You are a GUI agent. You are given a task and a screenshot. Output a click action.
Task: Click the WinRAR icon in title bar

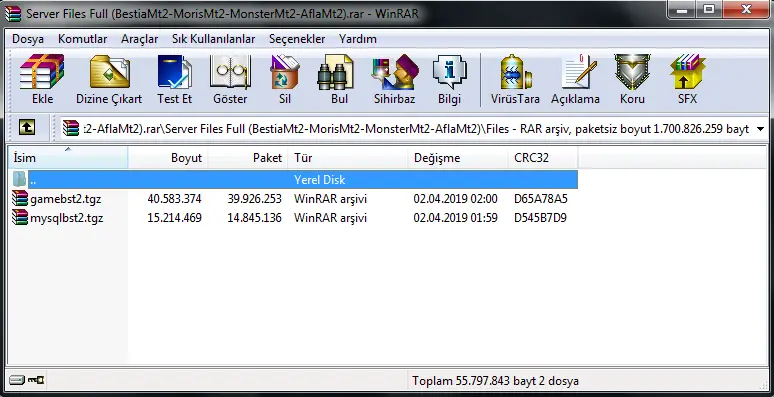click(x=13, y=13)
